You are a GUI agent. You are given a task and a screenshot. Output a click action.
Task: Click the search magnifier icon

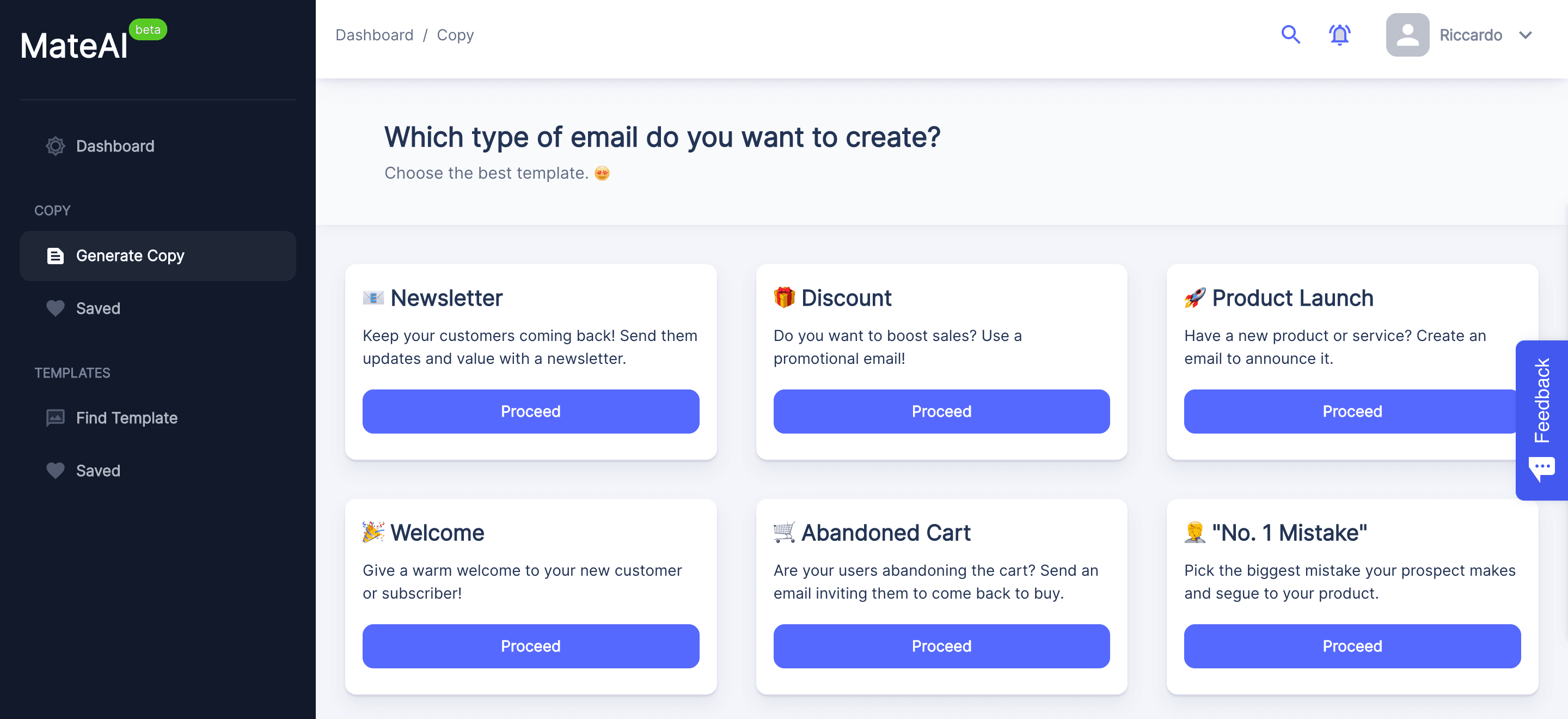1290,35
